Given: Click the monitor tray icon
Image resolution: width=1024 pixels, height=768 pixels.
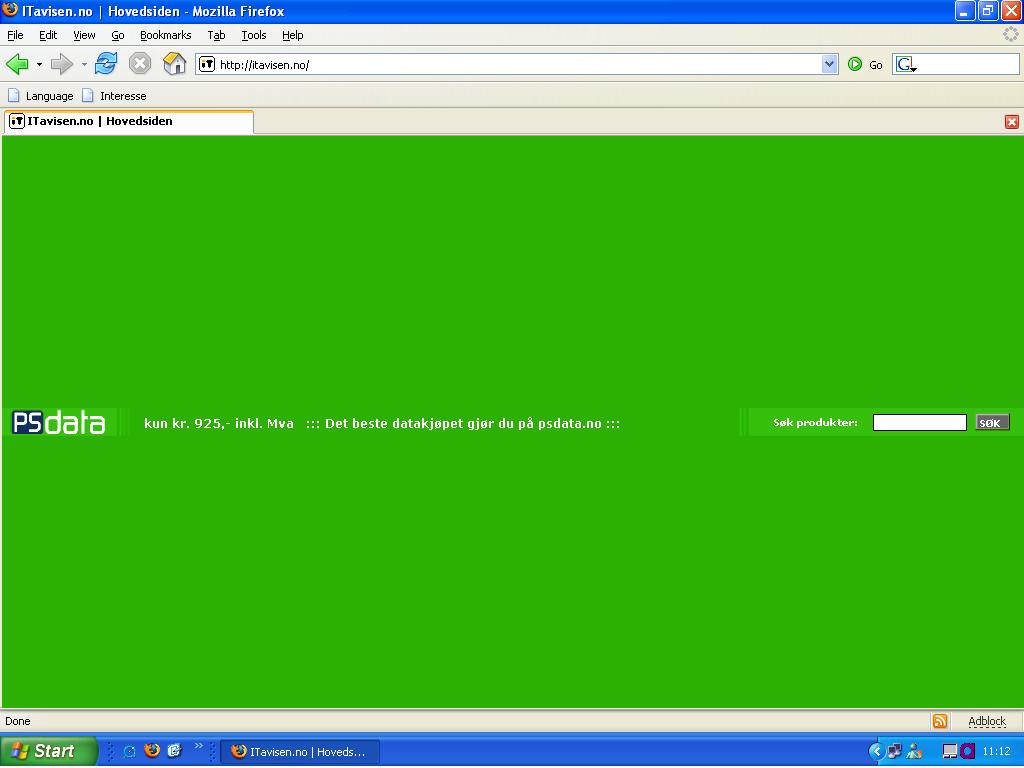Looking at the screenshot, I should (x=950, y=751).
